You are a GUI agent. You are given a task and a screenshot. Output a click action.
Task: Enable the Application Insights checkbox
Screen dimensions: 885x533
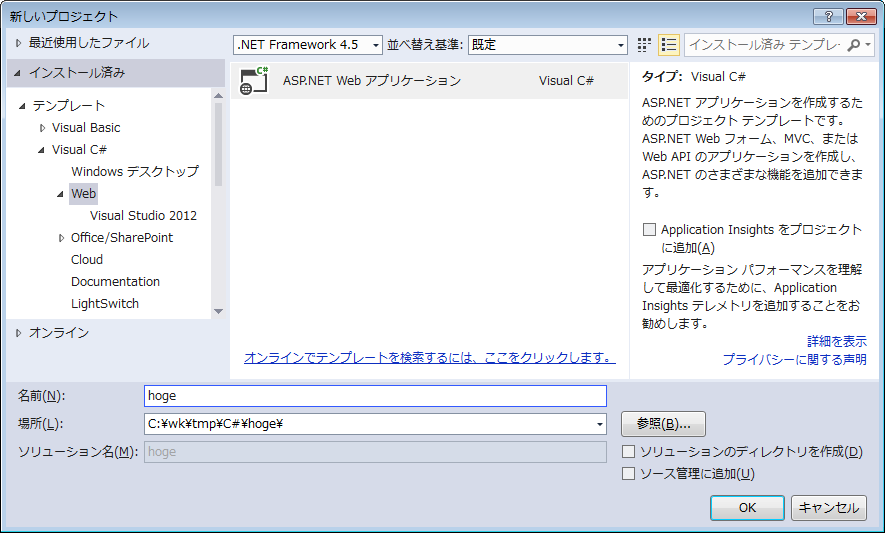650,230
